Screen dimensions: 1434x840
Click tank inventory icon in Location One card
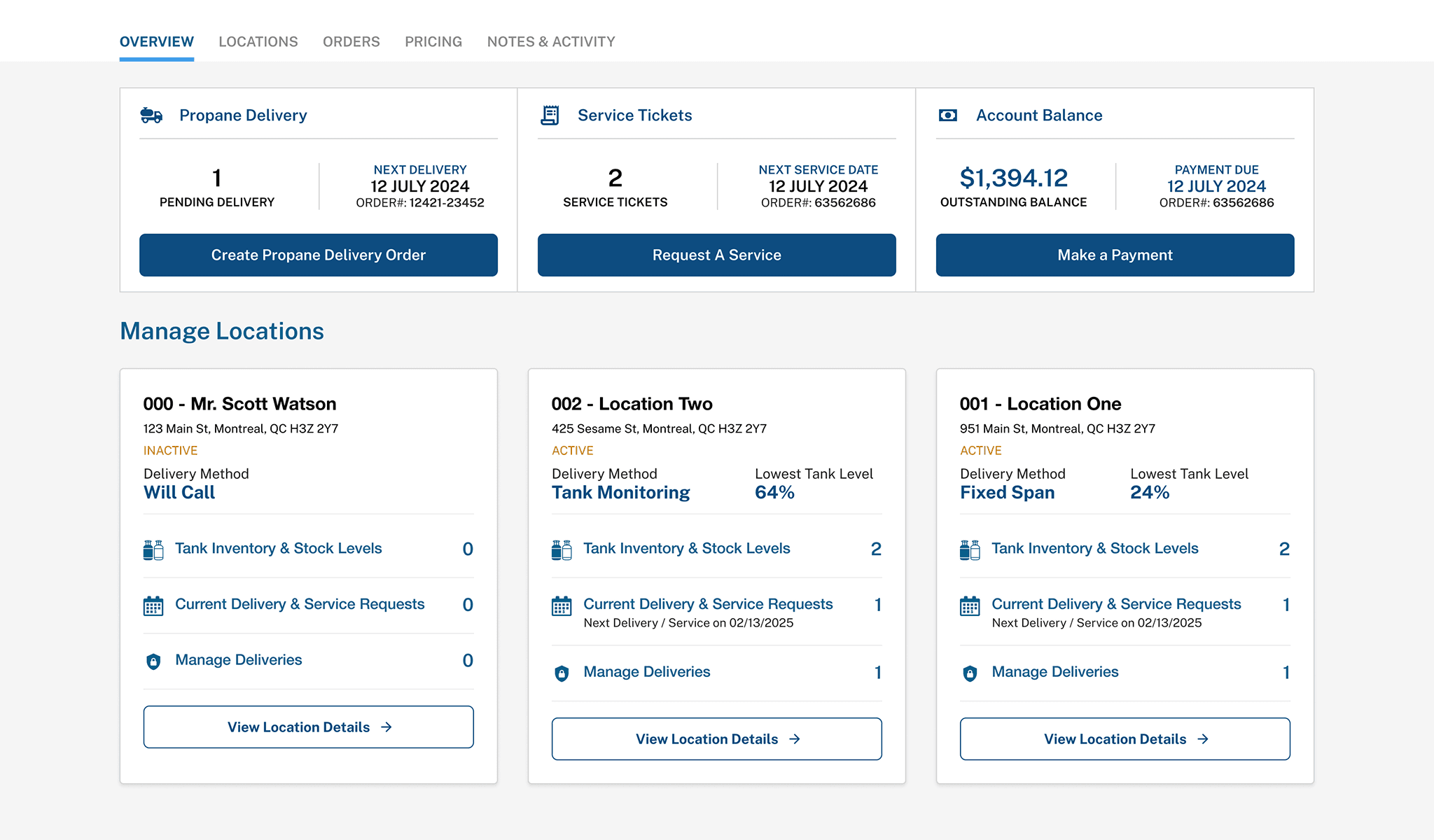[x=970, y=550]
